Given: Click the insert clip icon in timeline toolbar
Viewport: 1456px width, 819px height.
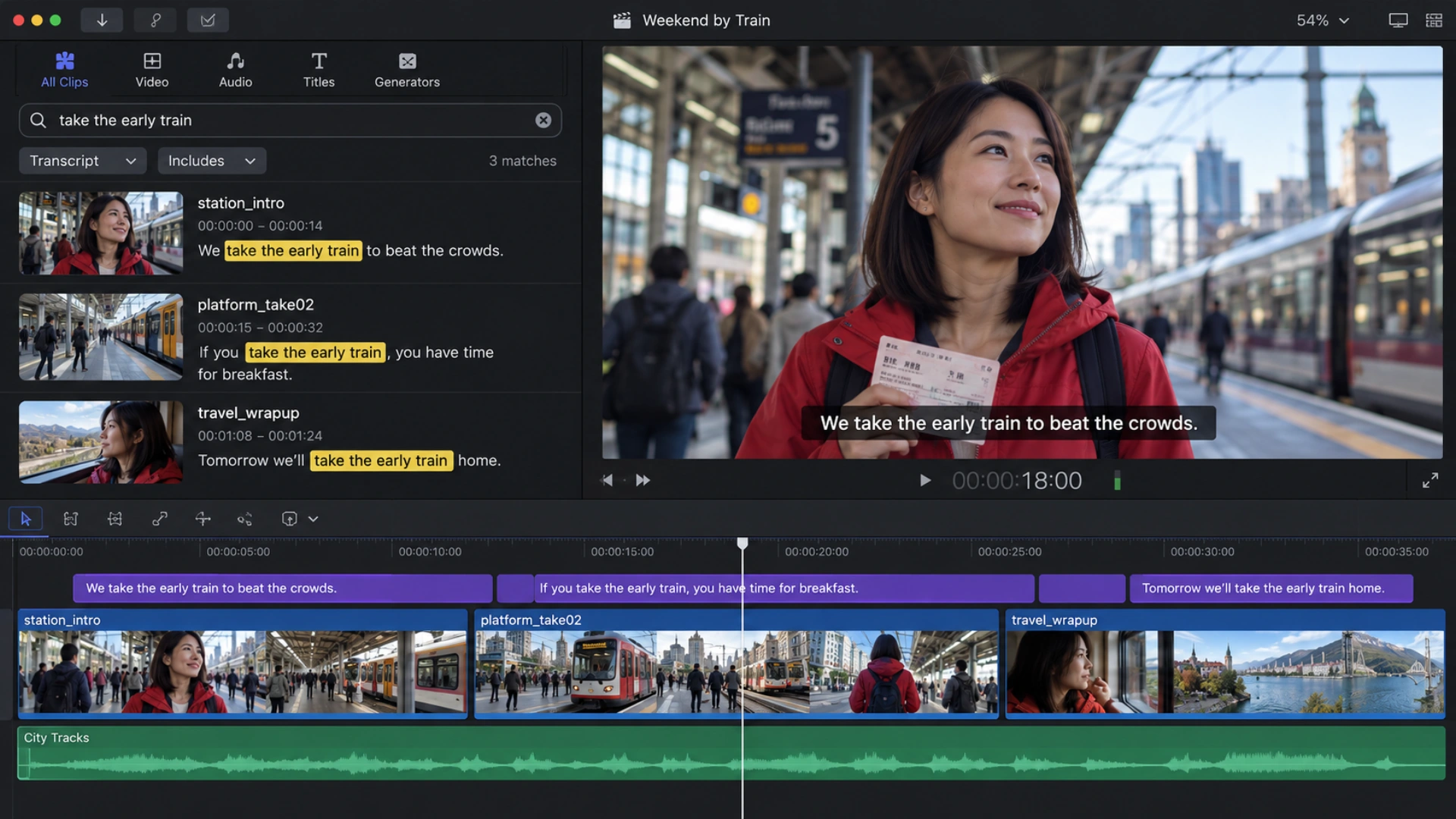Looking at the screenshot, I should [x=289, y=519].
